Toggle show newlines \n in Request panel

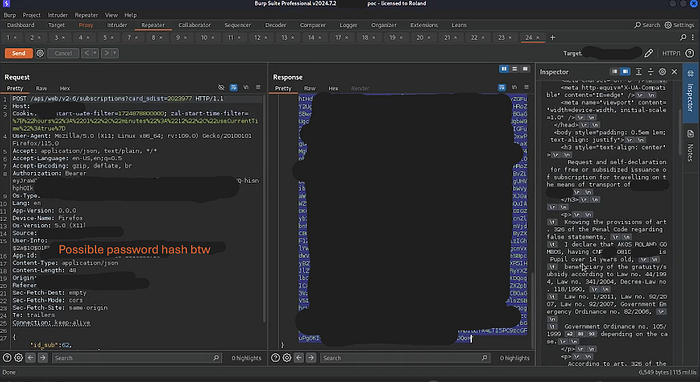pyautogui.click(x=246, y=87)
